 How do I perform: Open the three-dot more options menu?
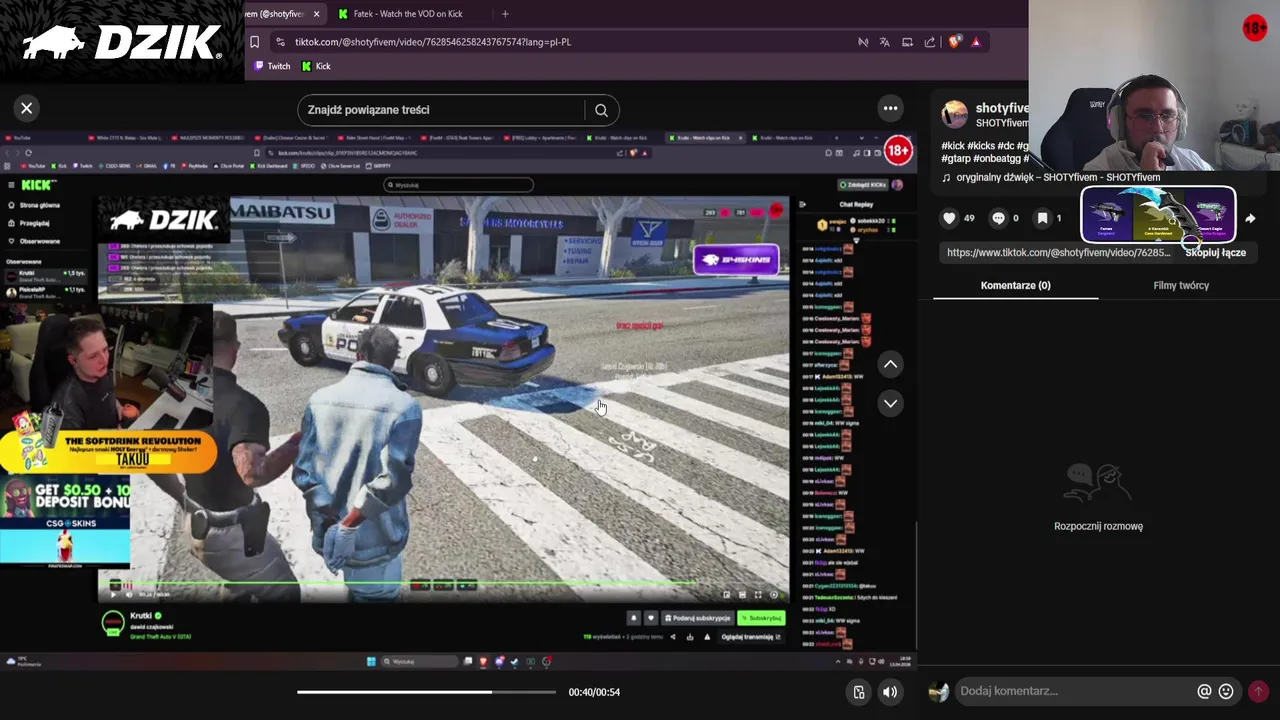click(x=890, y=108)
